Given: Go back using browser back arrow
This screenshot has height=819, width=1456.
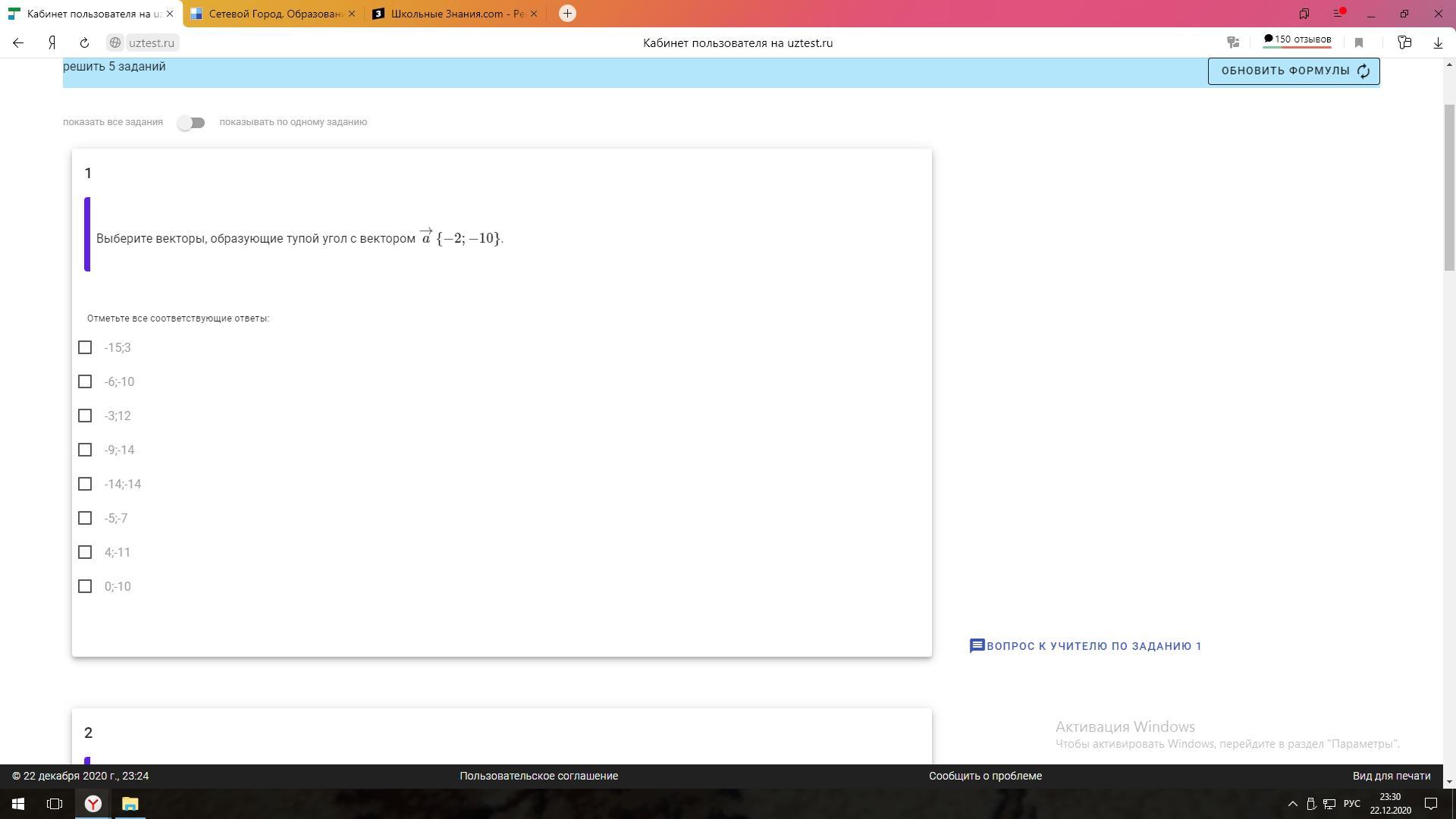Looking at the screenshot, I should [x=18, y=43].
